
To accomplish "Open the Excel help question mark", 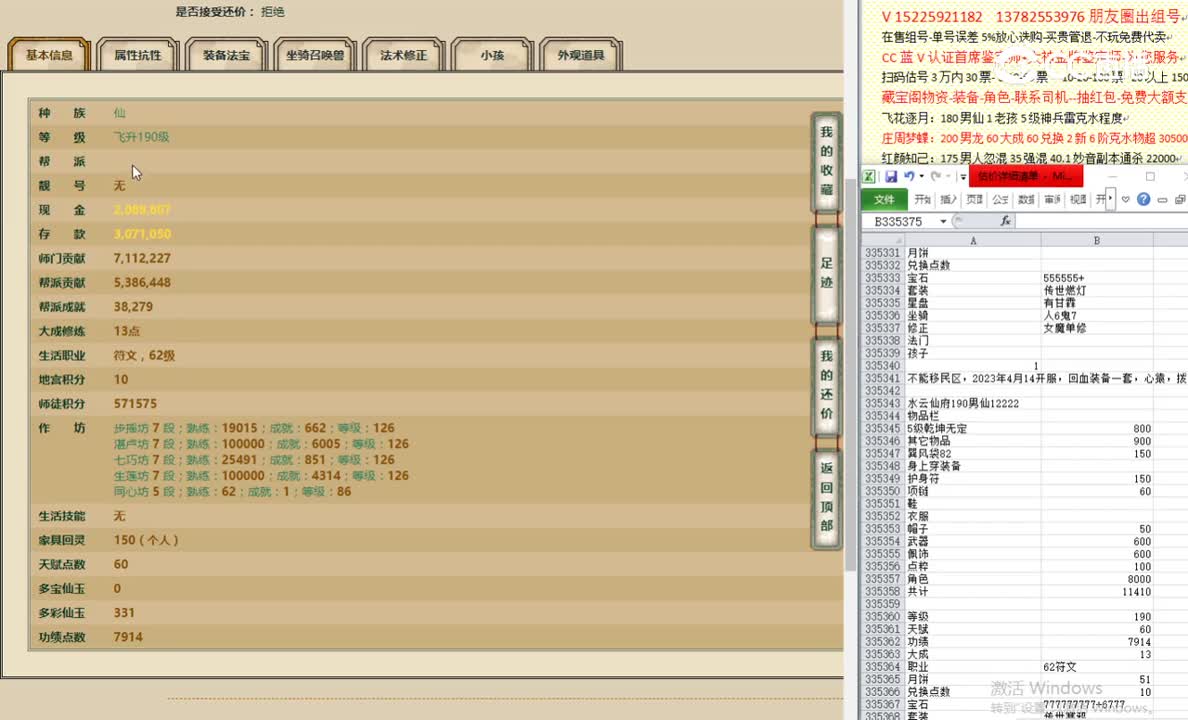I will point(1143,200).
